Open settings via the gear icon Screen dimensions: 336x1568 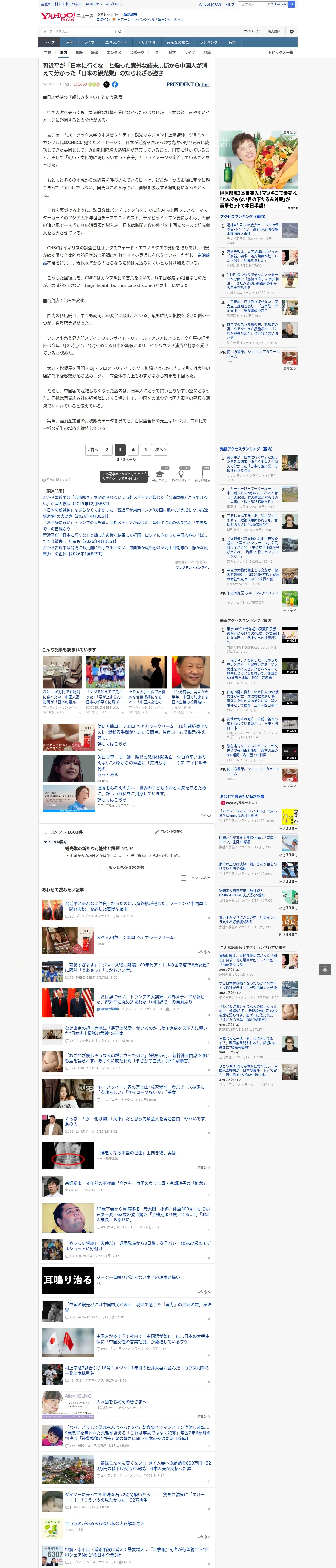pos(292,32)
